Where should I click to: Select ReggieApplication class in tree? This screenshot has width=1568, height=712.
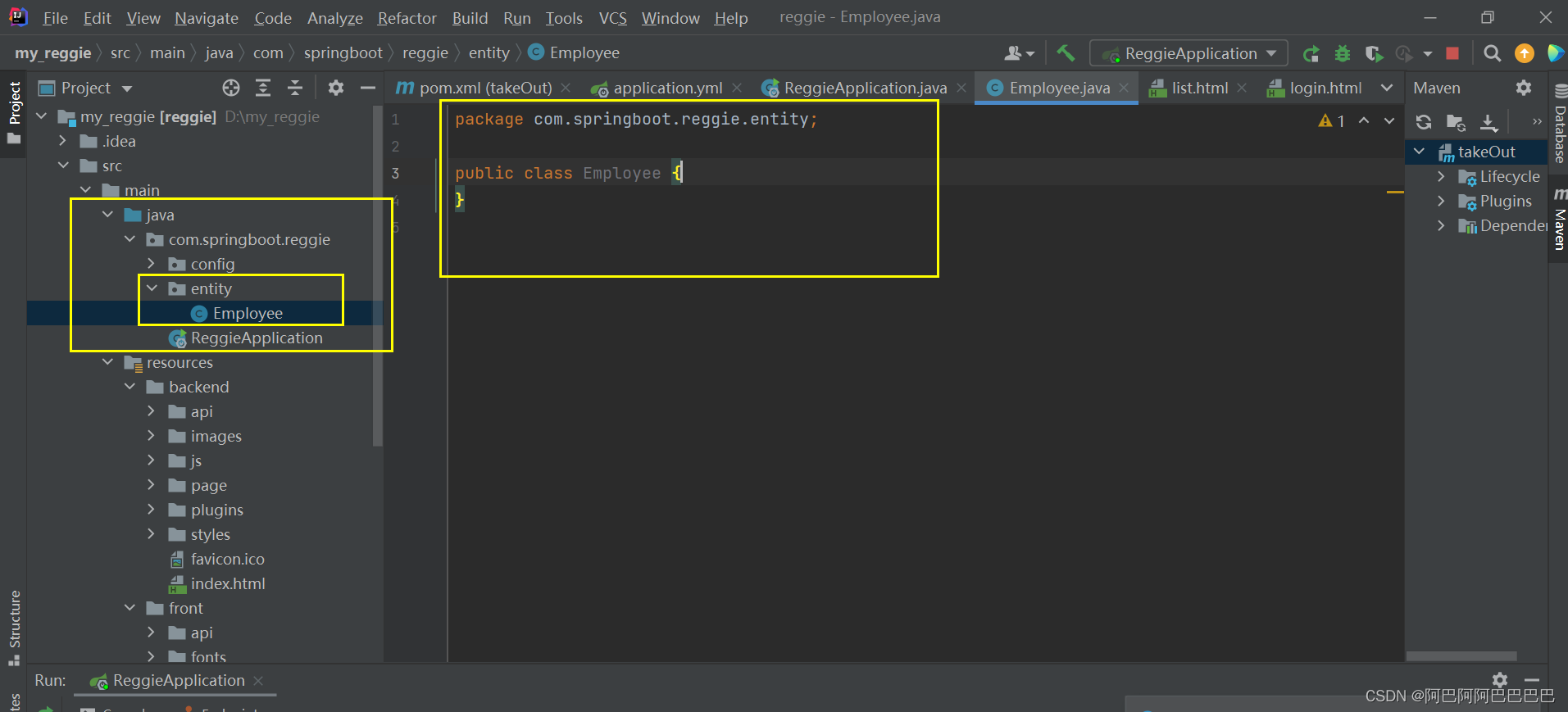(257, 338)
